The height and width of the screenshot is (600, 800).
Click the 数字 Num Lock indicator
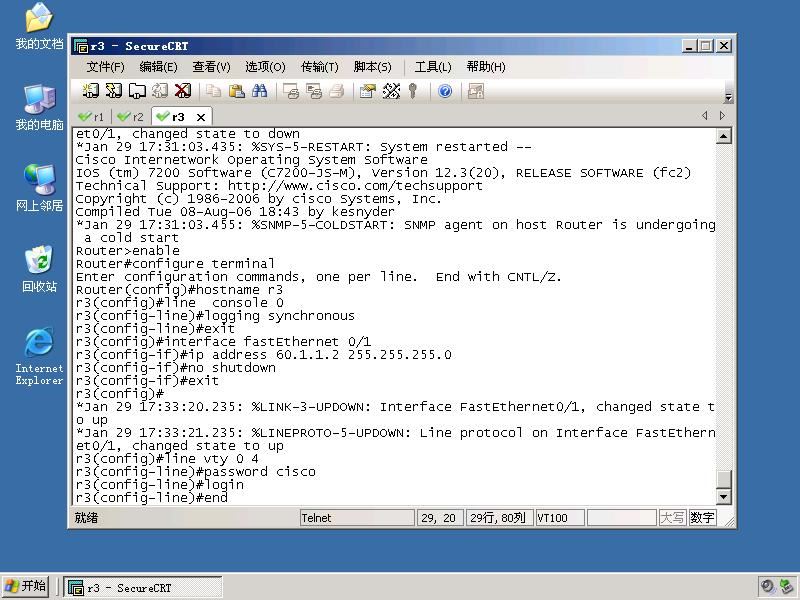point(702,518)
